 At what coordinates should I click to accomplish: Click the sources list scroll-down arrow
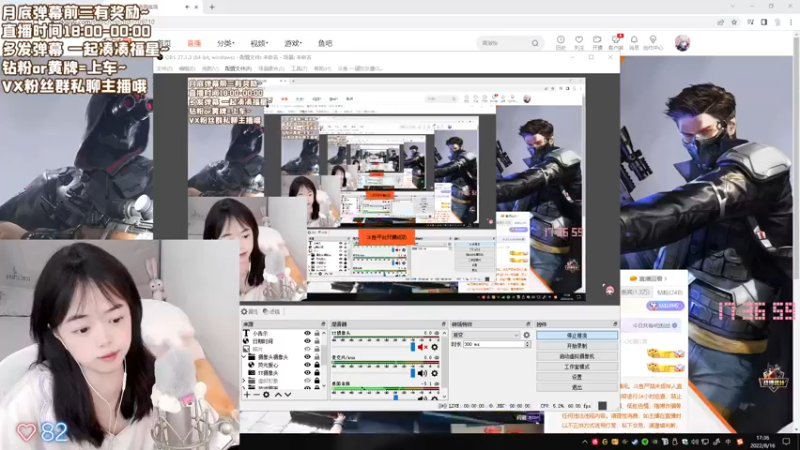324,386
